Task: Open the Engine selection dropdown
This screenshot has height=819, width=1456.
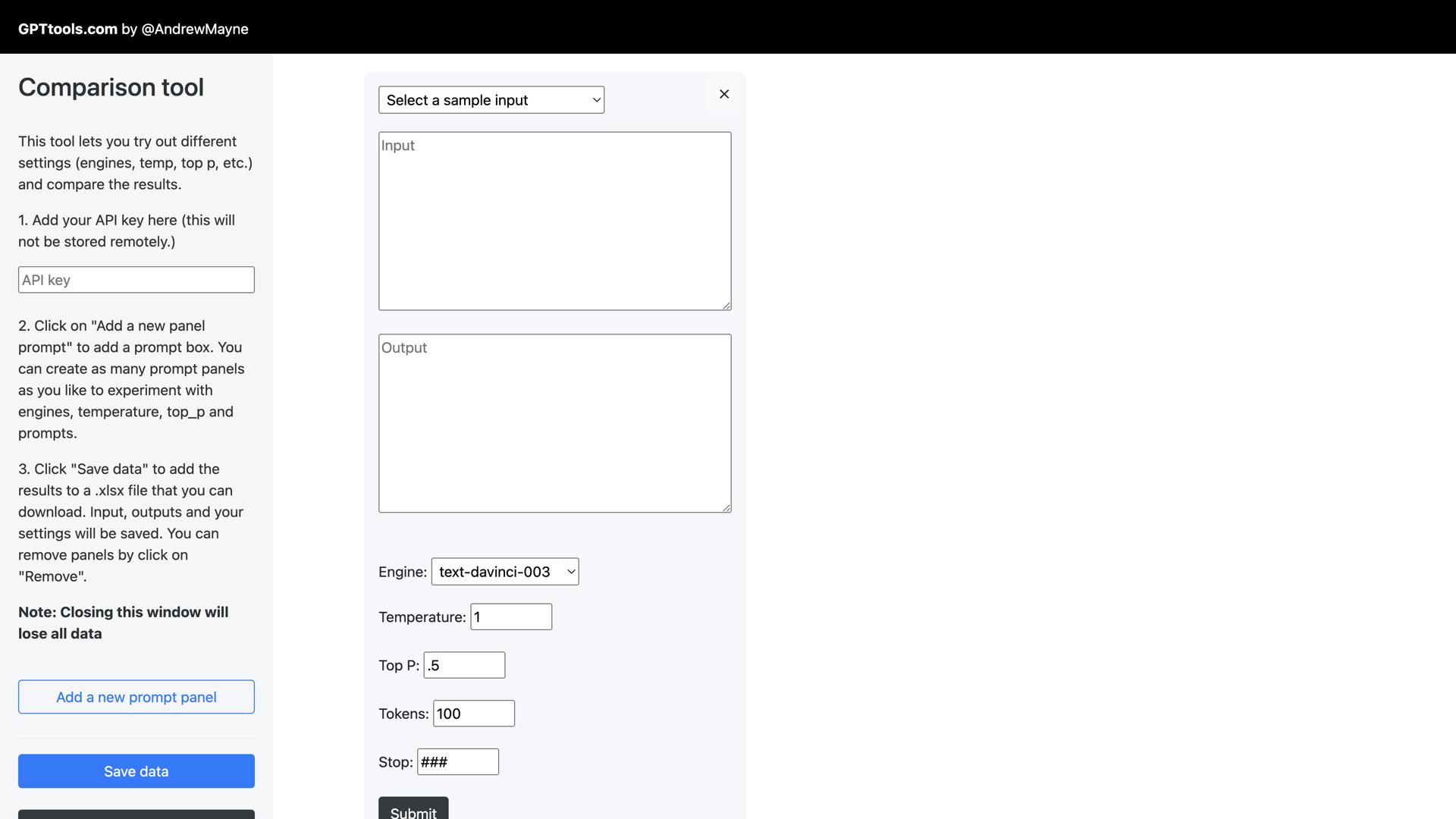Action: pos(504,571)
